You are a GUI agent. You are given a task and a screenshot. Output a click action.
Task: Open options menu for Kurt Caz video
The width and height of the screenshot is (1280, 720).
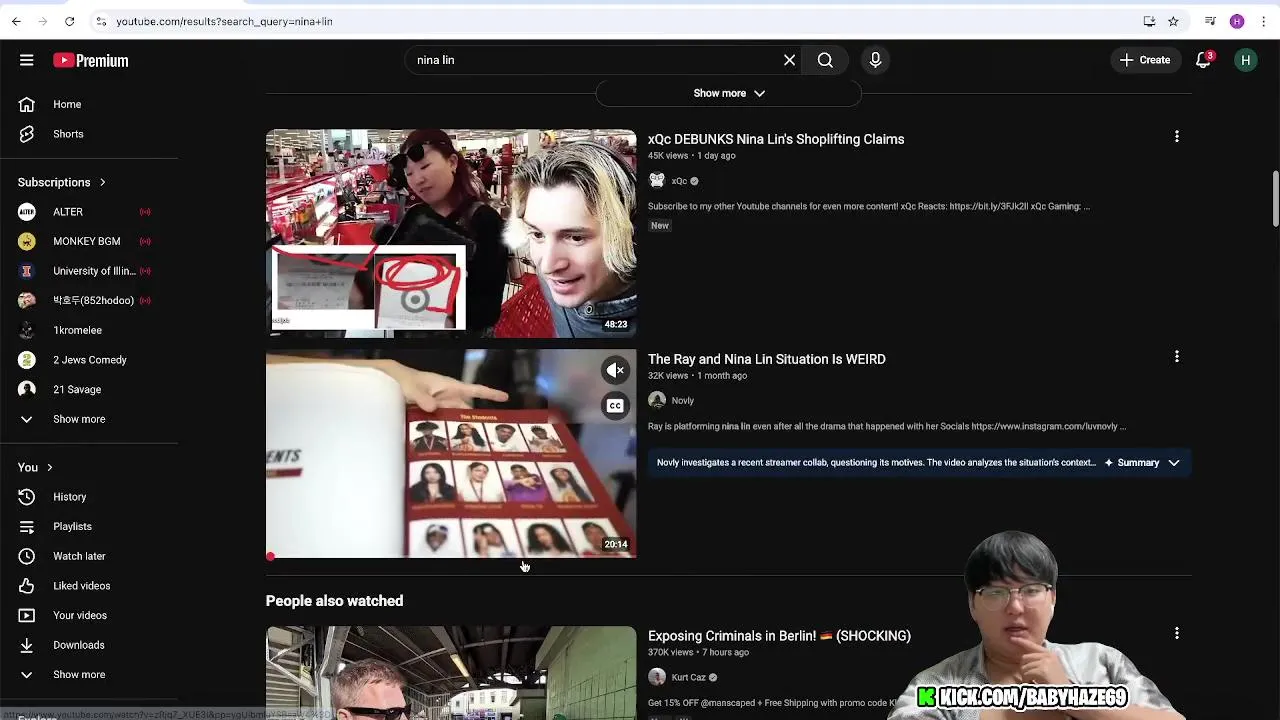(x=1177, y=633)
